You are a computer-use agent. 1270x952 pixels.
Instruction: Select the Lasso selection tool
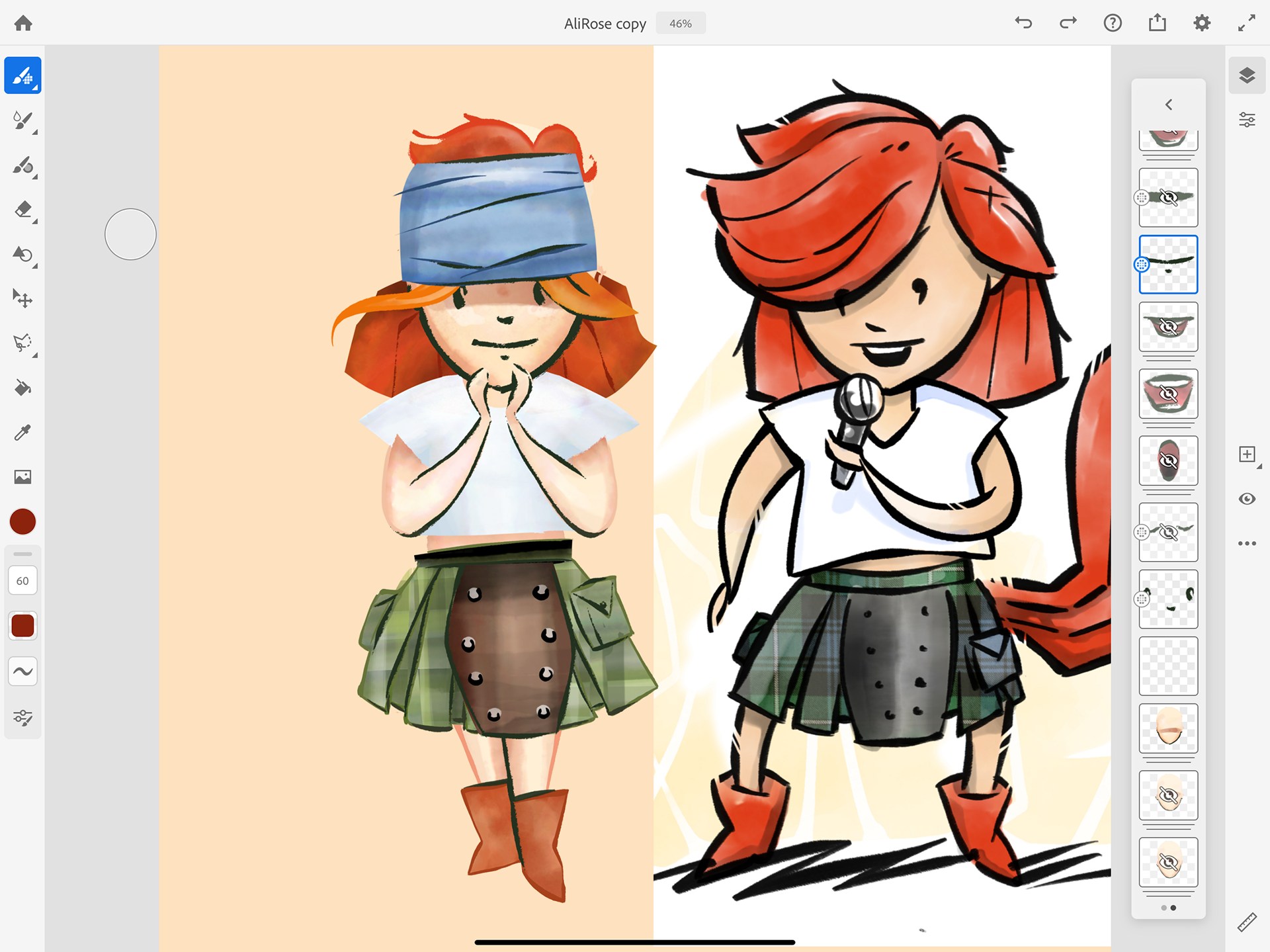22,343
